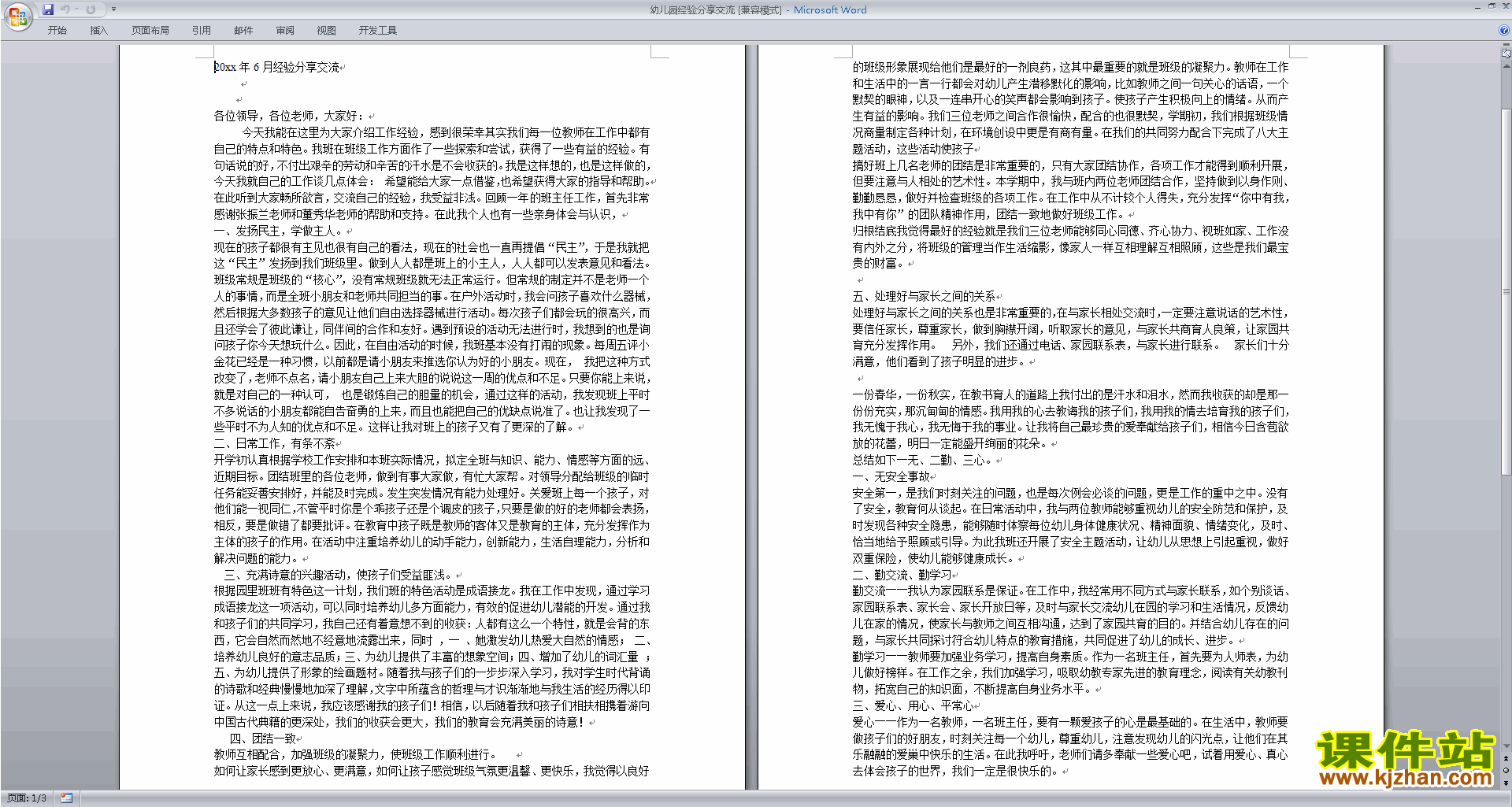This screenshot has width=1512, height=807.
Task: Open the 开发工具 tab
Action: point(378,30)
